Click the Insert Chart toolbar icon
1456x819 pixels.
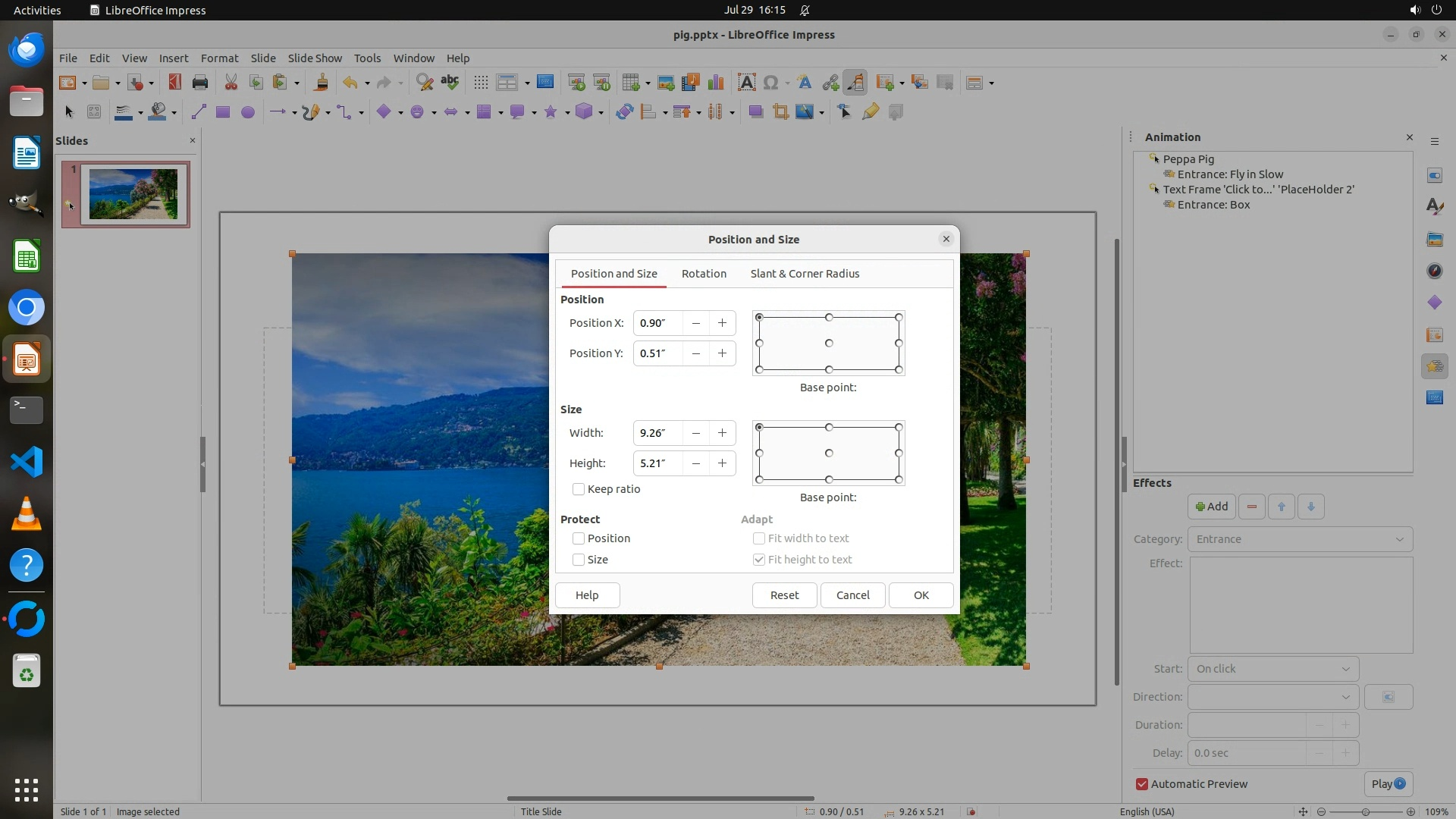[x=715, y=83]
